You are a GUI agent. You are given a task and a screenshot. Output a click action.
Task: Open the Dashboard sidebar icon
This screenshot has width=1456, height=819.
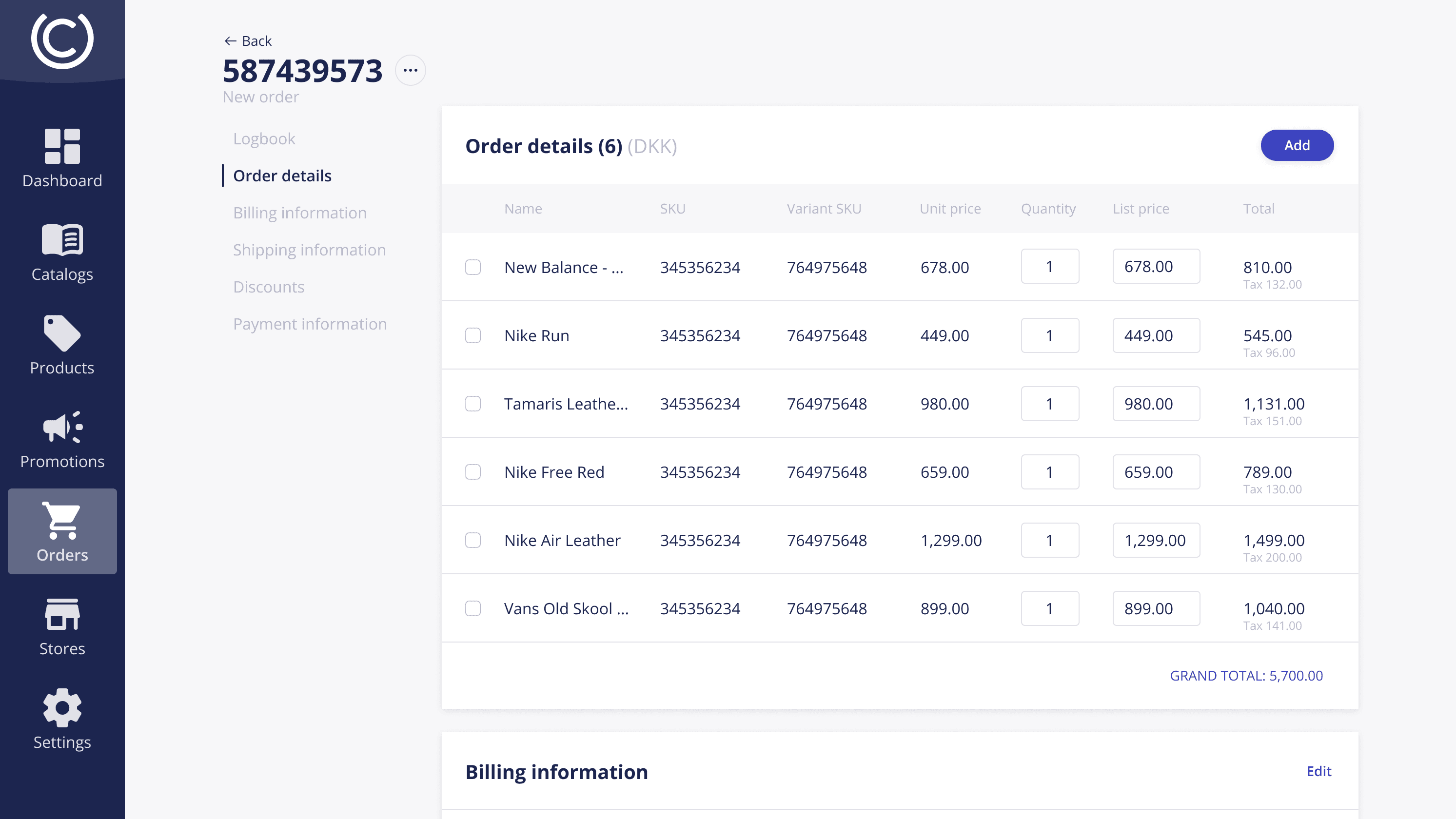(x=62, y=146)
